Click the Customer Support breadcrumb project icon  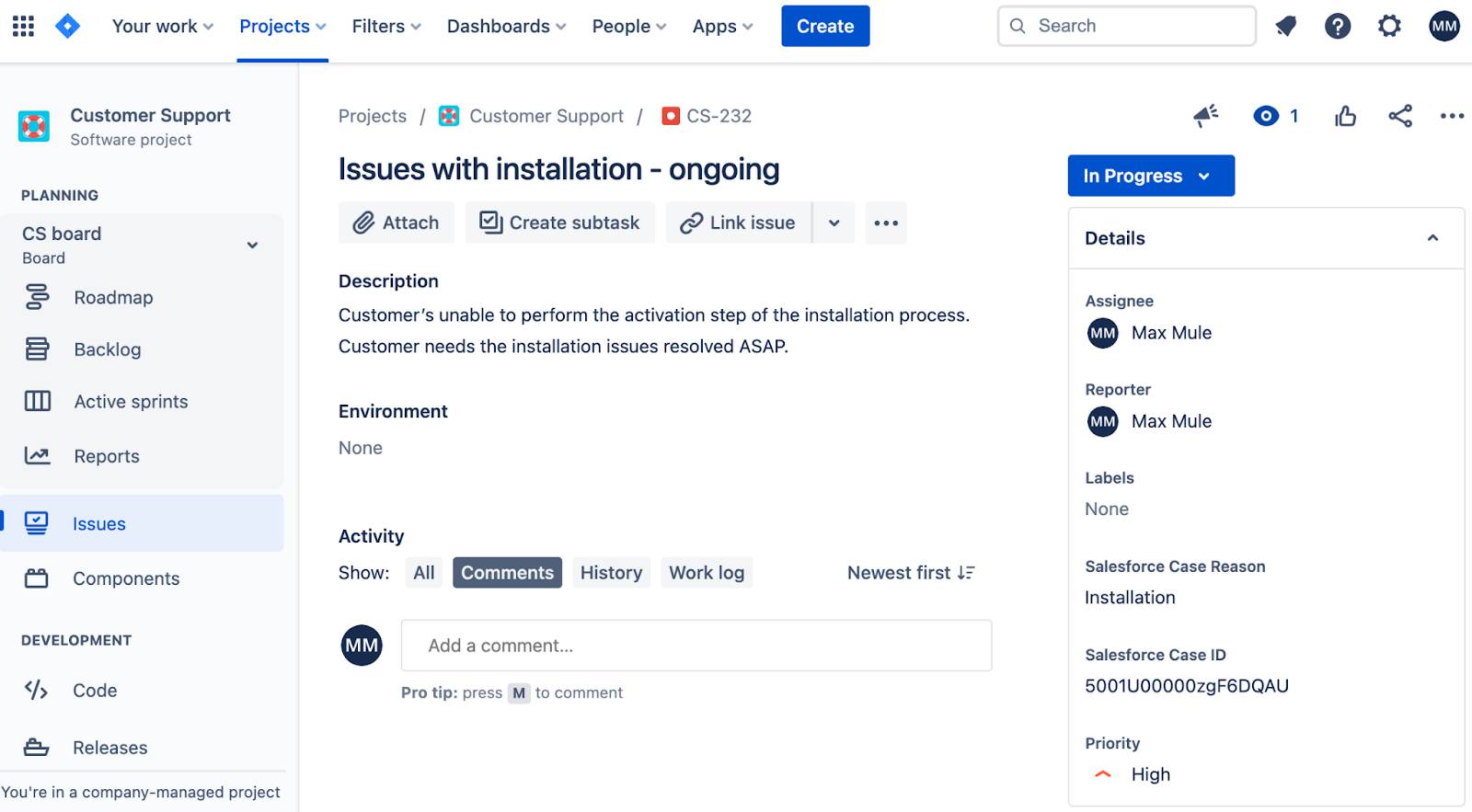click(449, 116)
